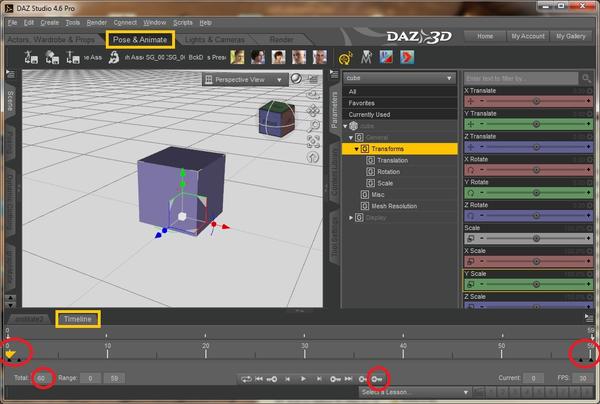Click the X Translate slider handle

pyautogui.click(x=536, y=101)
